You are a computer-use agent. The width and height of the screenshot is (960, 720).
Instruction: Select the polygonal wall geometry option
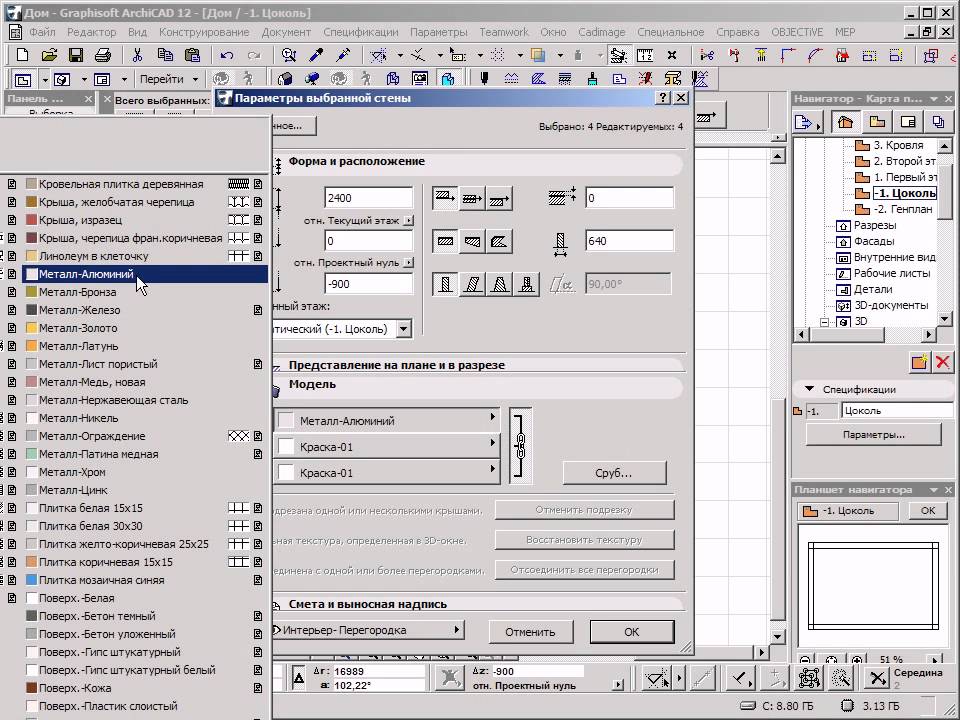(x=499, y=241)
